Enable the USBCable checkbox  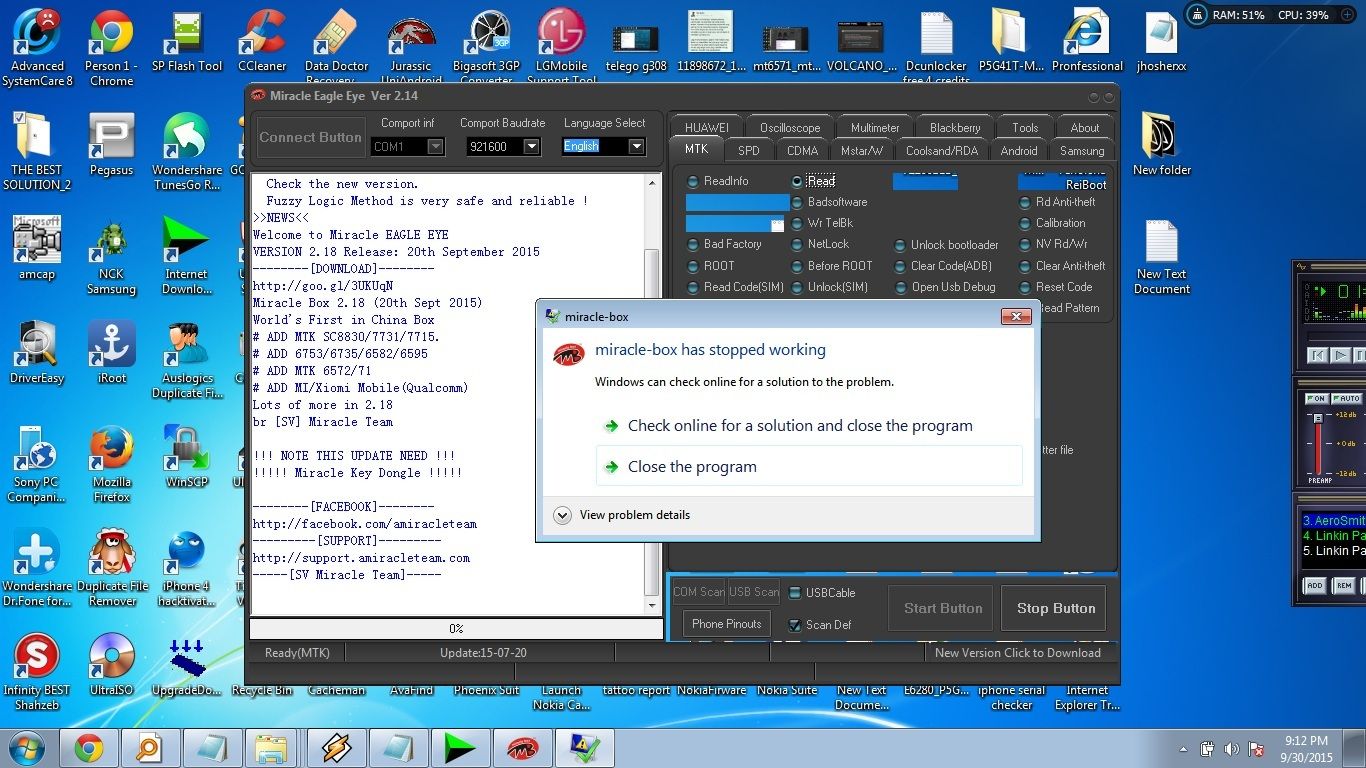tap(795, 593)
